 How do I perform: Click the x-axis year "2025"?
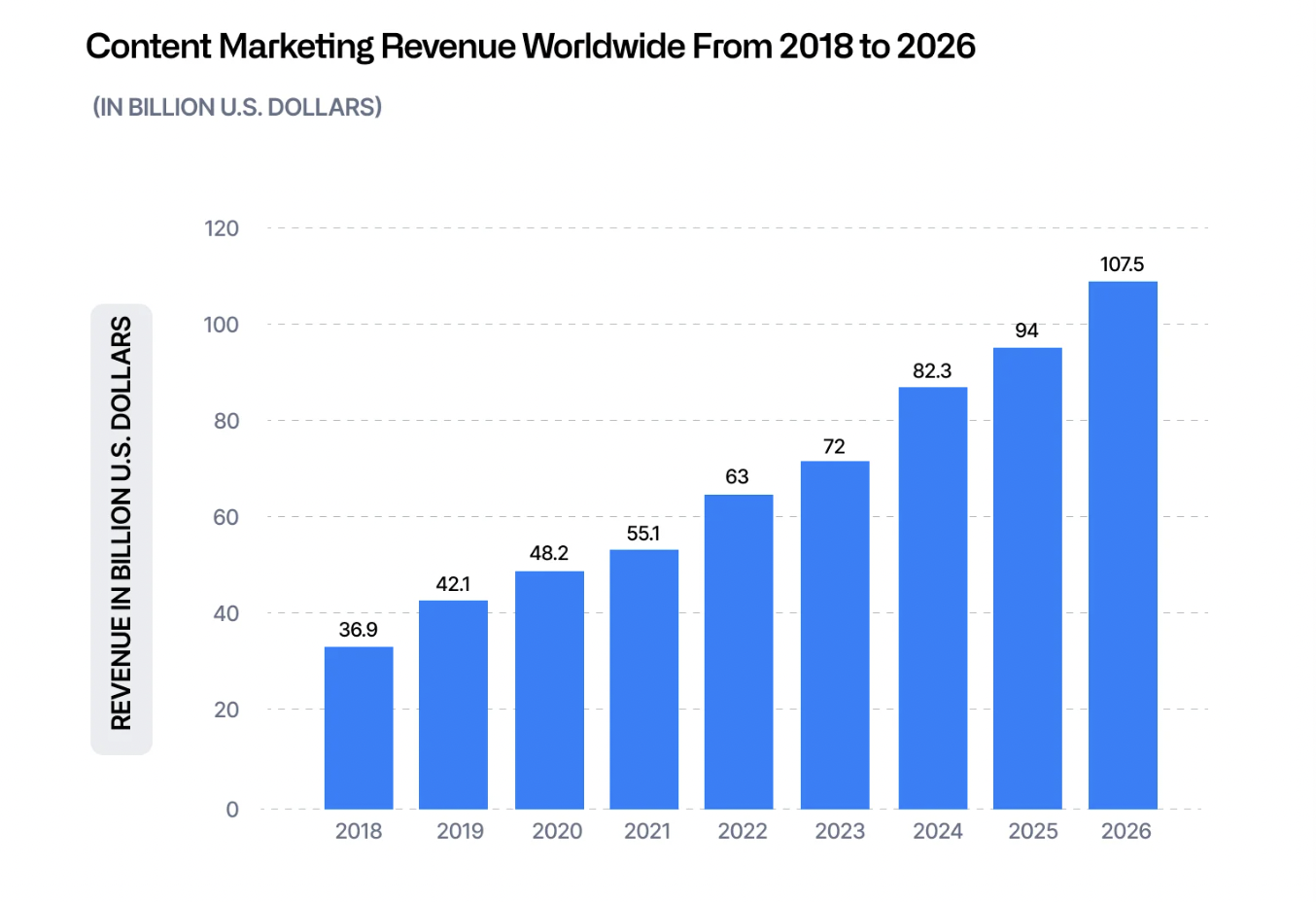[1033, 831]
